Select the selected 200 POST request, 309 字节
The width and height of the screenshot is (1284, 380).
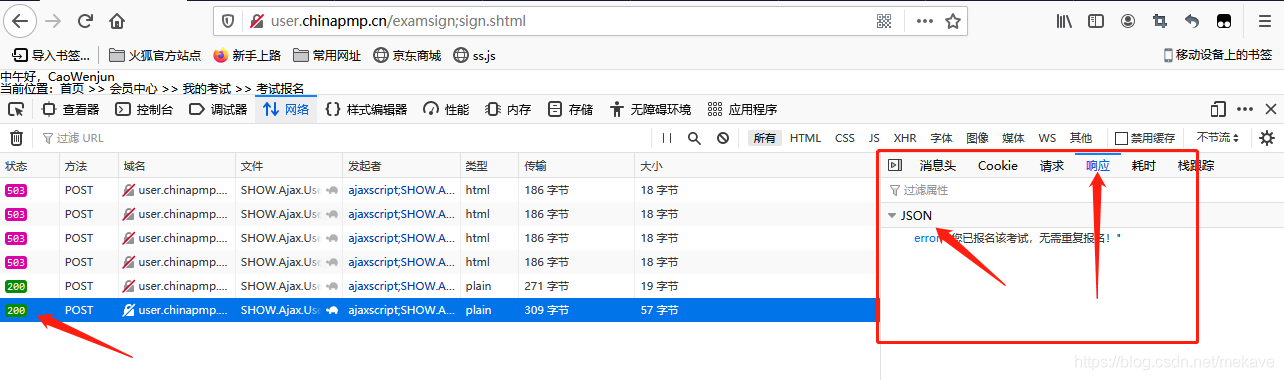[x=440, y=310]
